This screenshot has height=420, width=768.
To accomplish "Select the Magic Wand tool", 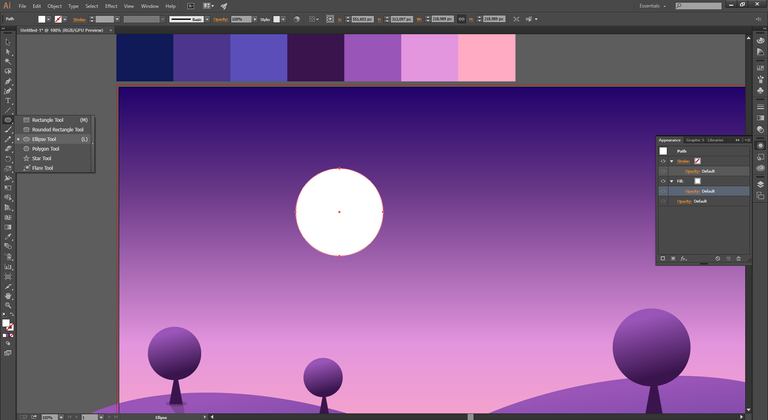I will (x=7, y=62).
